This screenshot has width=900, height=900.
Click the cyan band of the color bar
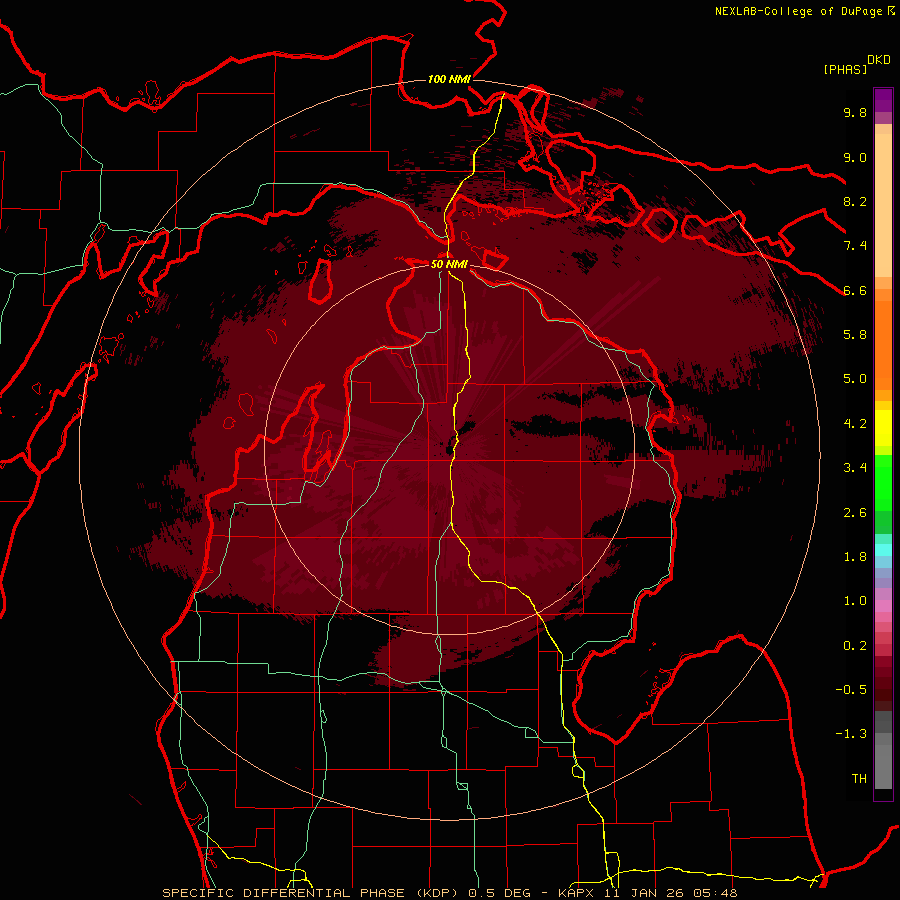883,550
